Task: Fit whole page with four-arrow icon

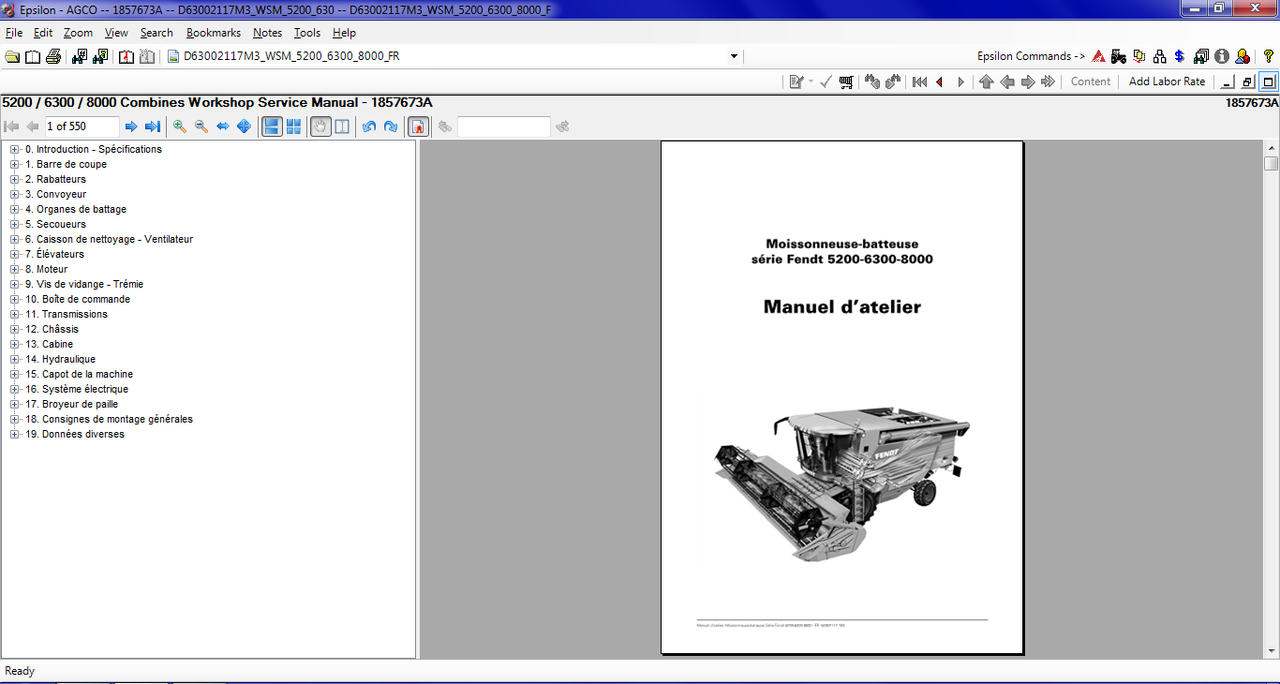Action: click(244, 126)
